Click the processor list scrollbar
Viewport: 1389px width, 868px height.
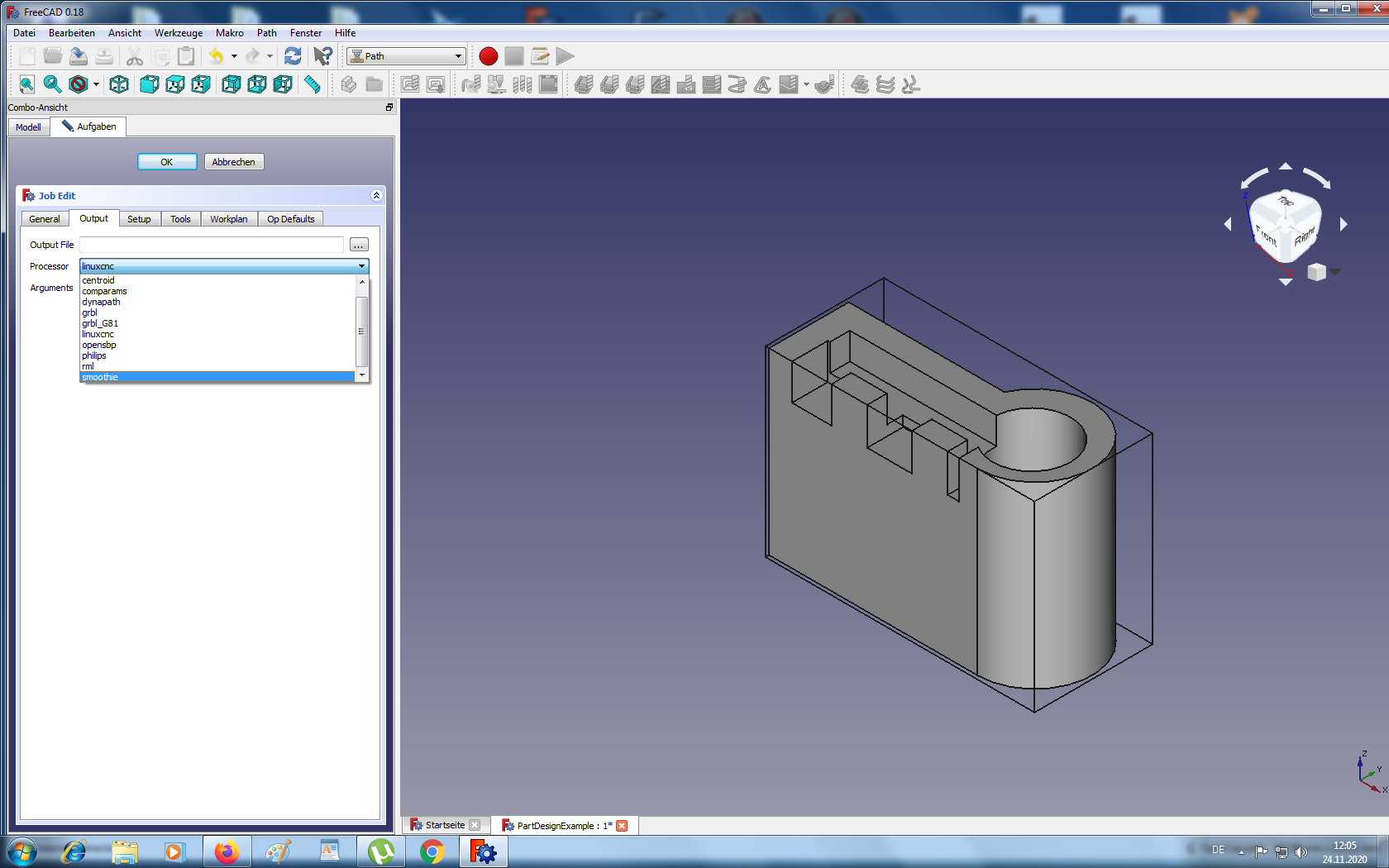coord(361,329)
